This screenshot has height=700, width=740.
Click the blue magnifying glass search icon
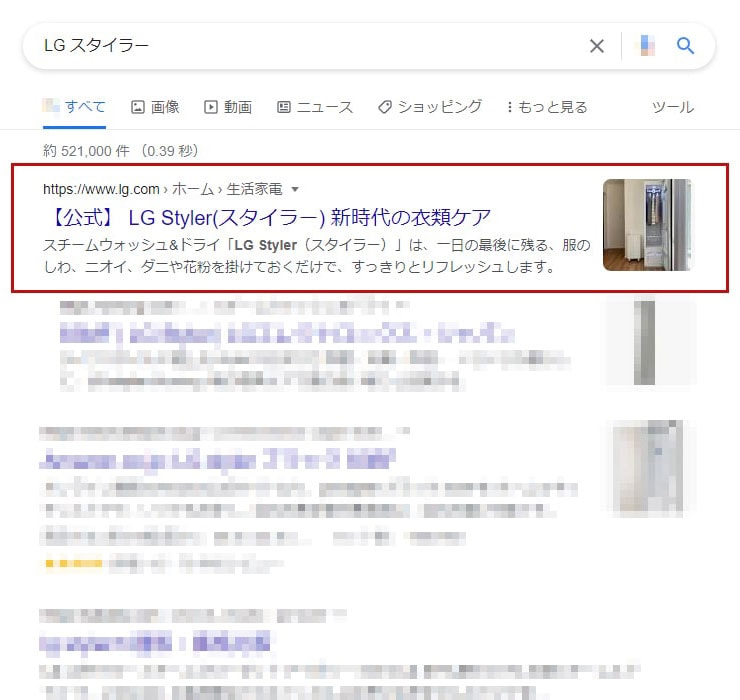pyautogui.click(x=685, y=46)
